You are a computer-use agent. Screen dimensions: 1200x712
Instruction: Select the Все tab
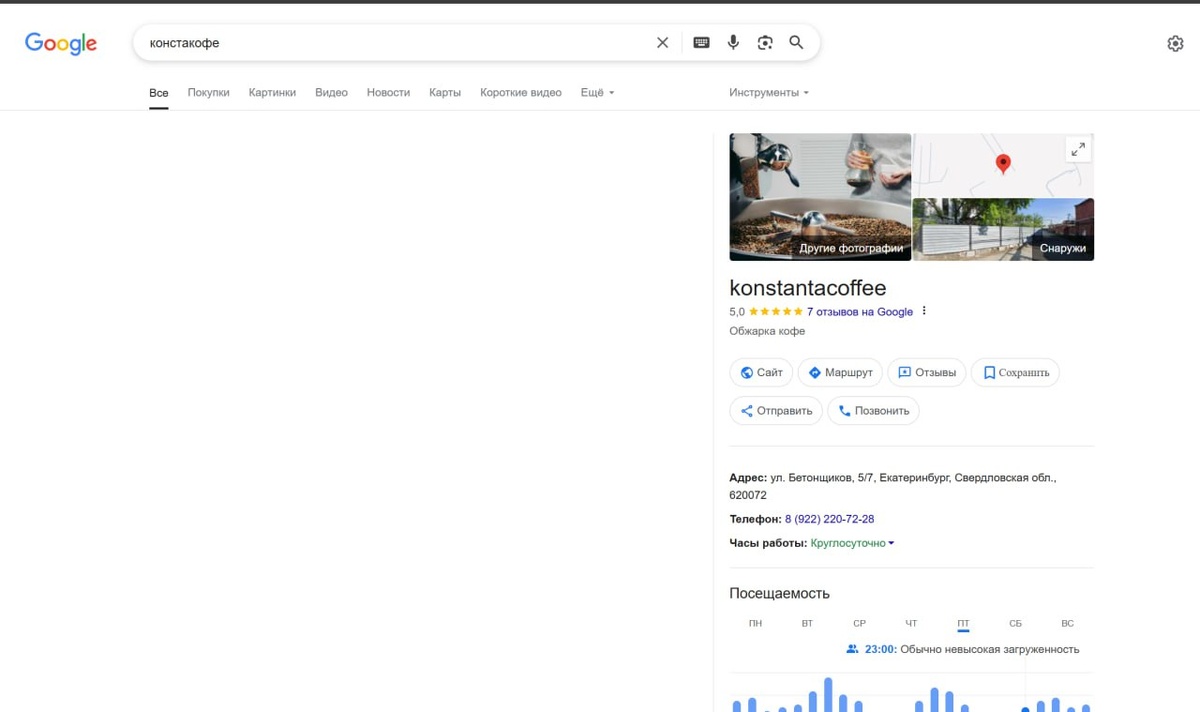159,93
